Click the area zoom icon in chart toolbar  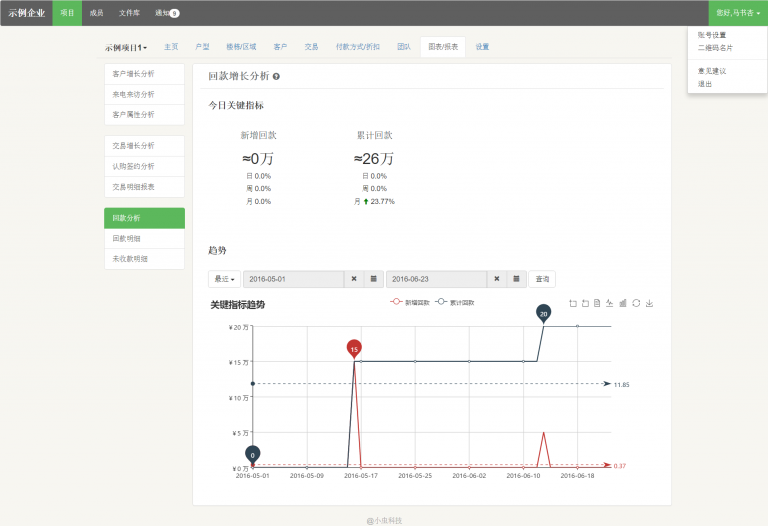point(572,303)
